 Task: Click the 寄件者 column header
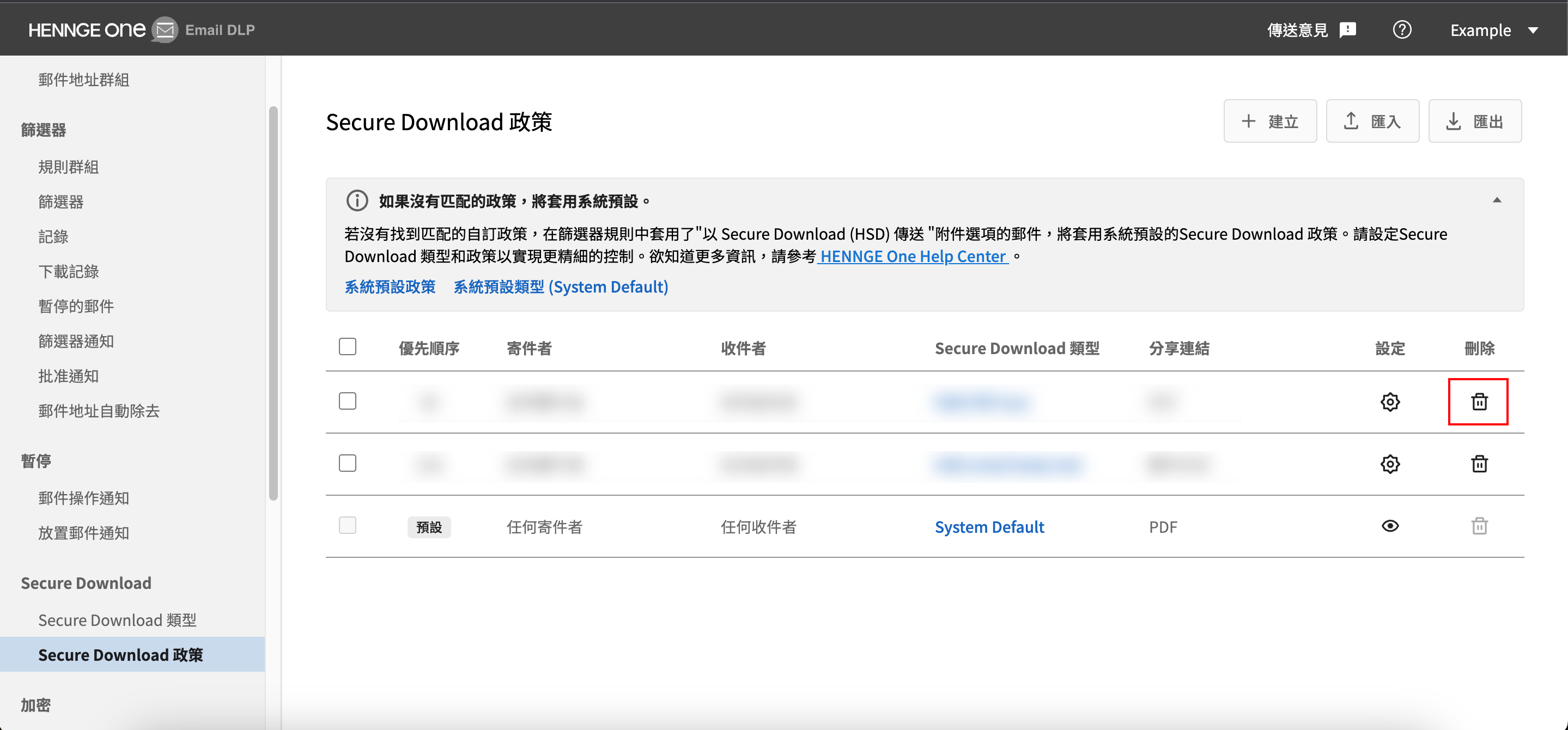[529, 348]
